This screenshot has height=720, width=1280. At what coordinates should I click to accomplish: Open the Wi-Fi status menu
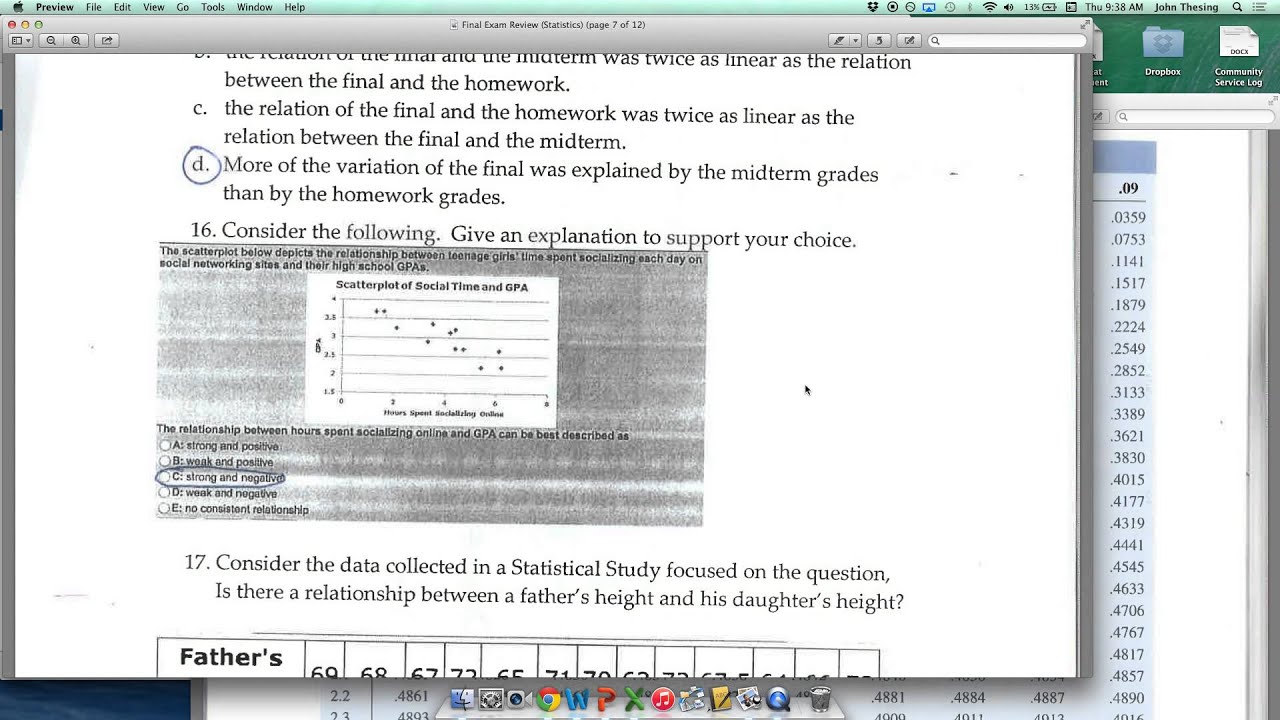coord(989,7)
